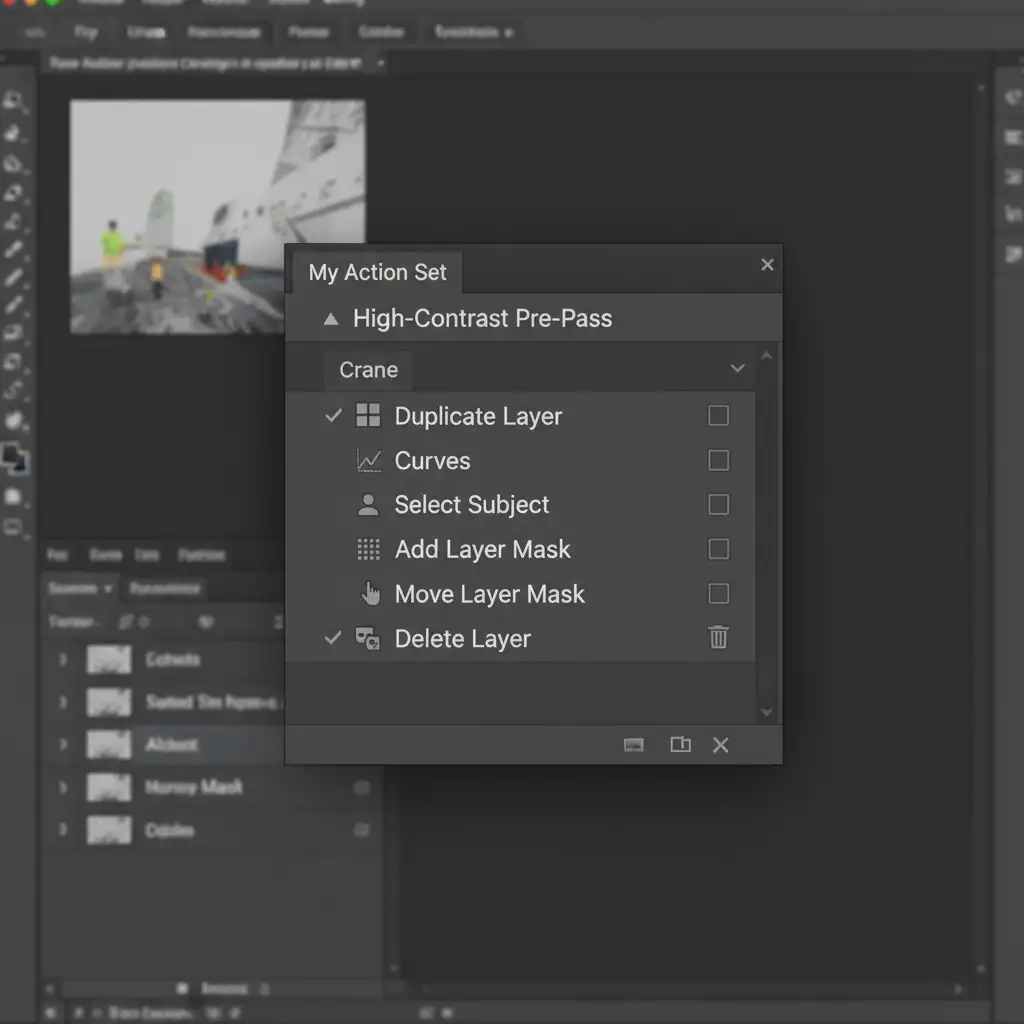1024x1024 pixels.
Task: Tick the Curves step checkbox
Action: click(x=718, y=461)
